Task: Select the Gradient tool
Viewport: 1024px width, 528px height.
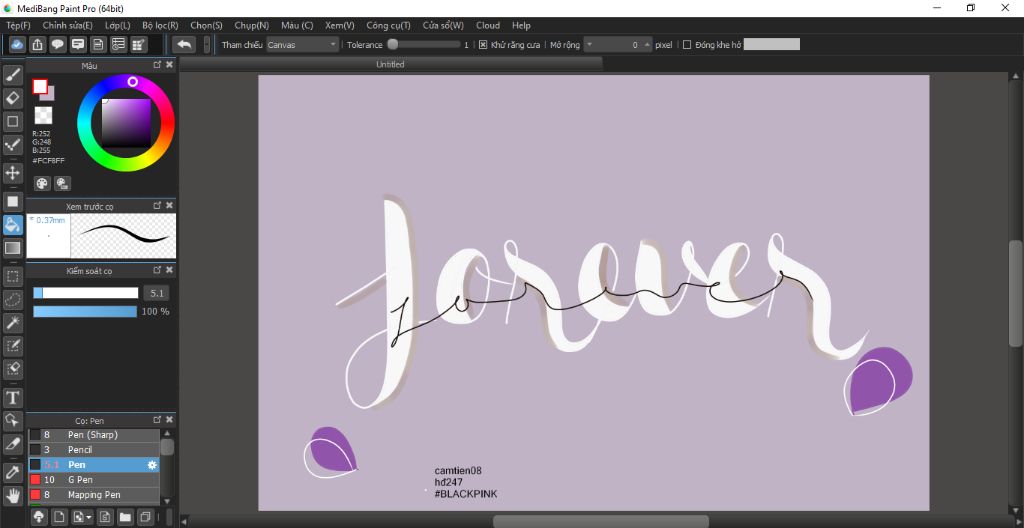Action: click(x=12, y=248)
